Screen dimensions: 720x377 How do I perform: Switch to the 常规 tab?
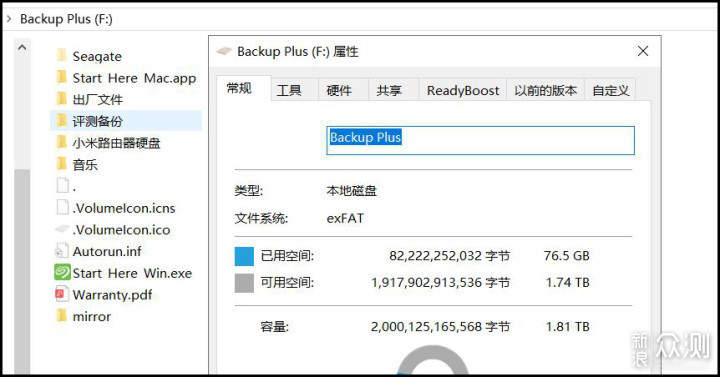pyautogui.click(x=243, y=88)
